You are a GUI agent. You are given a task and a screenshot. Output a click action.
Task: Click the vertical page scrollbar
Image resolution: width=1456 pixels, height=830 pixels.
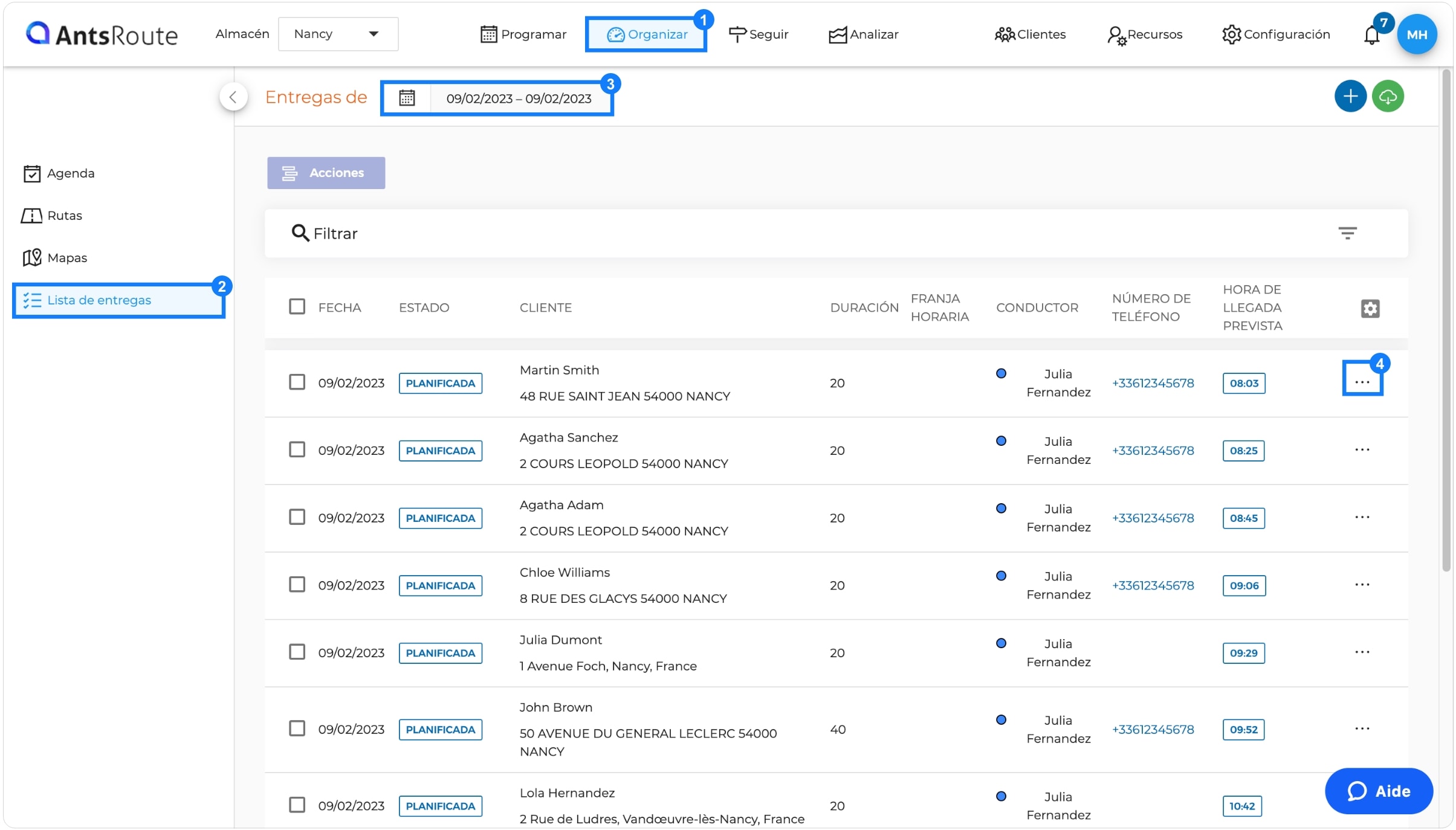[x=1446, y=320]
